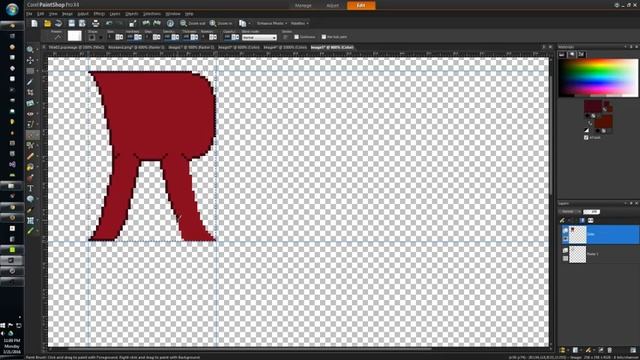Screen dimensions: 640x360
Task: Open the File menu
Action: 29,14
